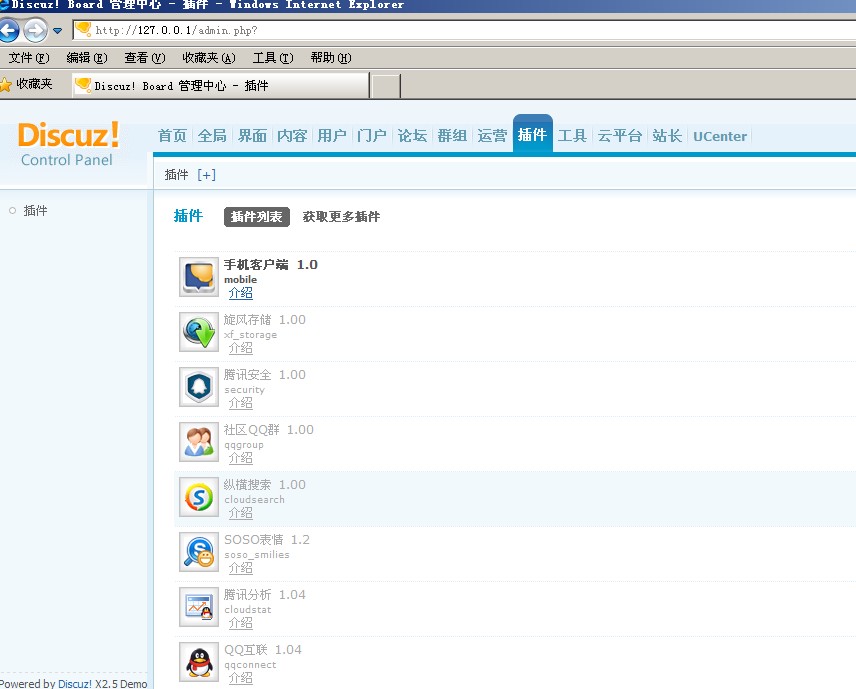The image size is (856, 689).
Task: Click the browser Forward arrow button
Action: [x=35, y=30]
